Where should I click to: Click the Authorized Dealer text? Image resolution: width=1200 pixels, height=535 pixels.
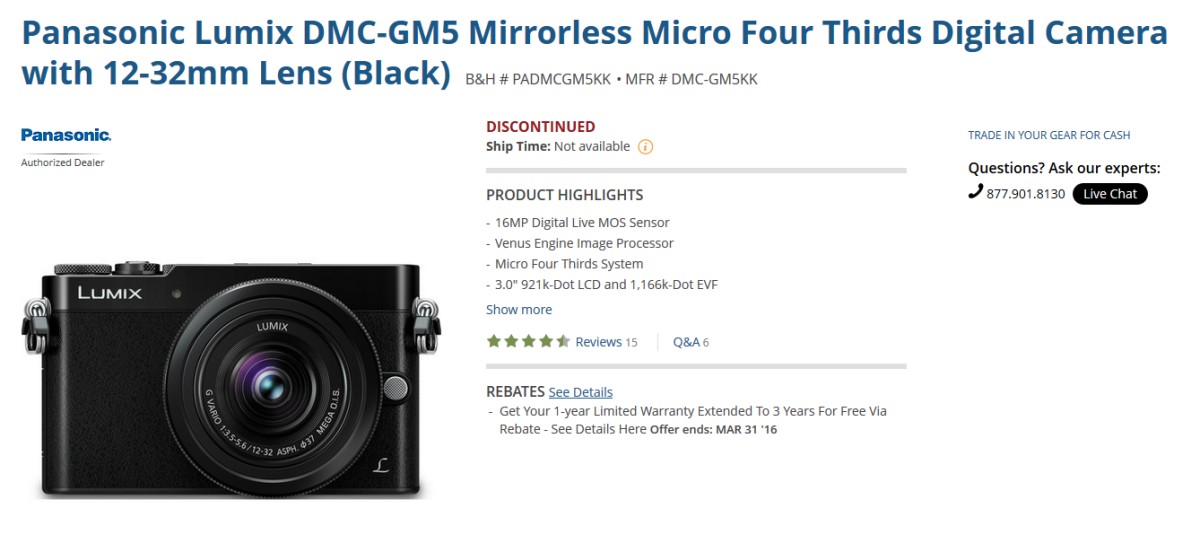(x=63, y=162)
